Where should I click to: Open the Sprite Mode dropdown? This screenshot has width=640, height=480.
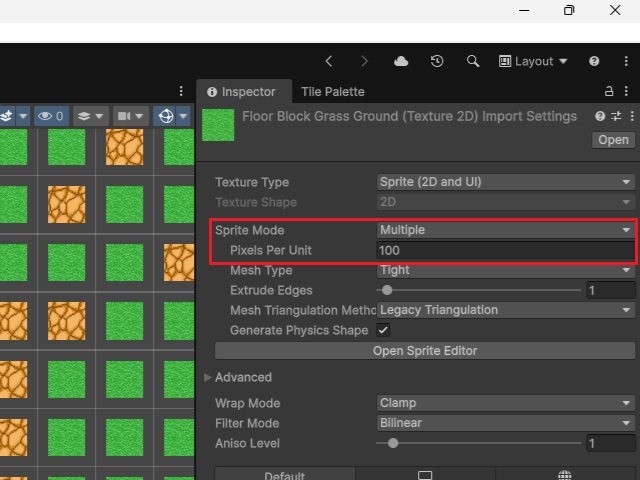(505, 230)
